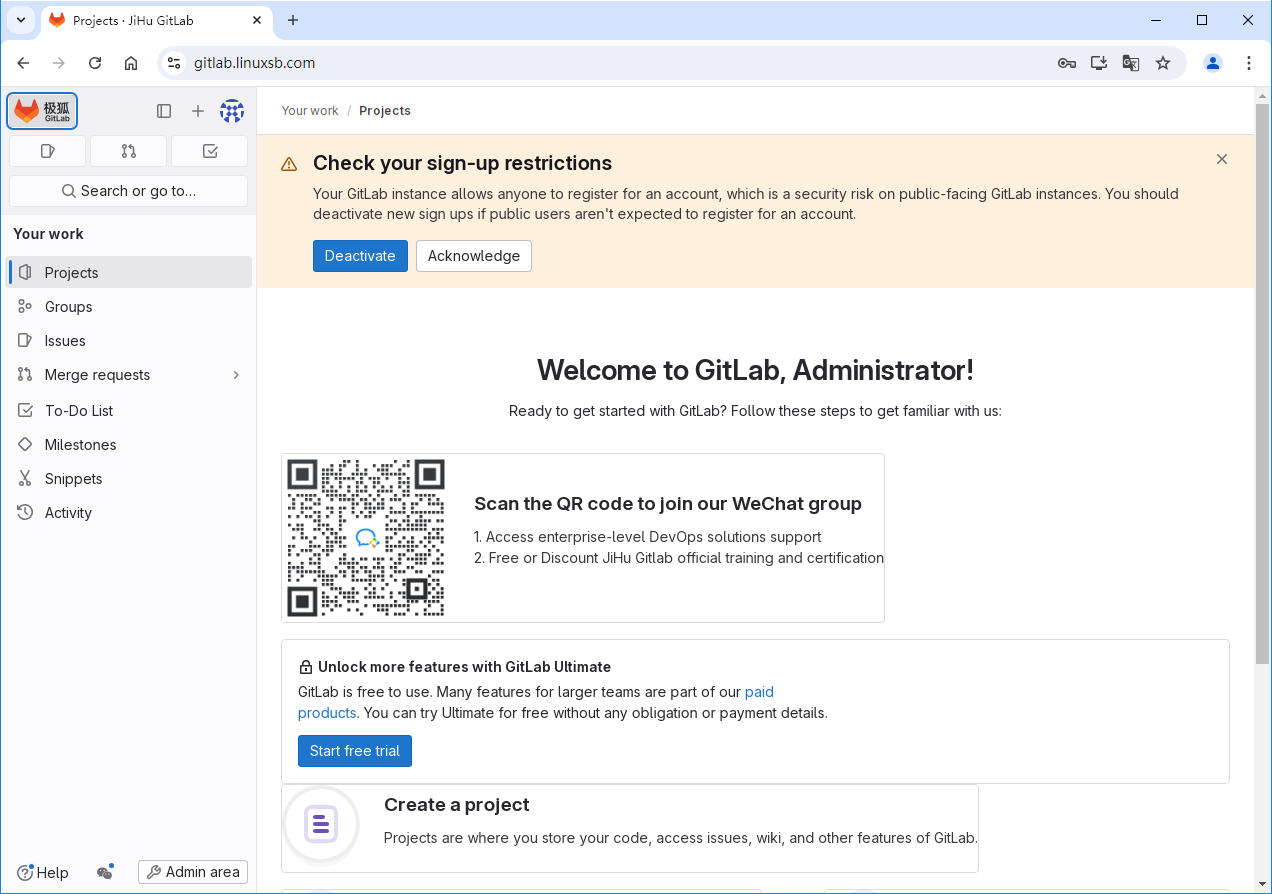Click the WeChat icon near Help
The height and width of the screenshot is (894, 1272).
tap(105, 872)
